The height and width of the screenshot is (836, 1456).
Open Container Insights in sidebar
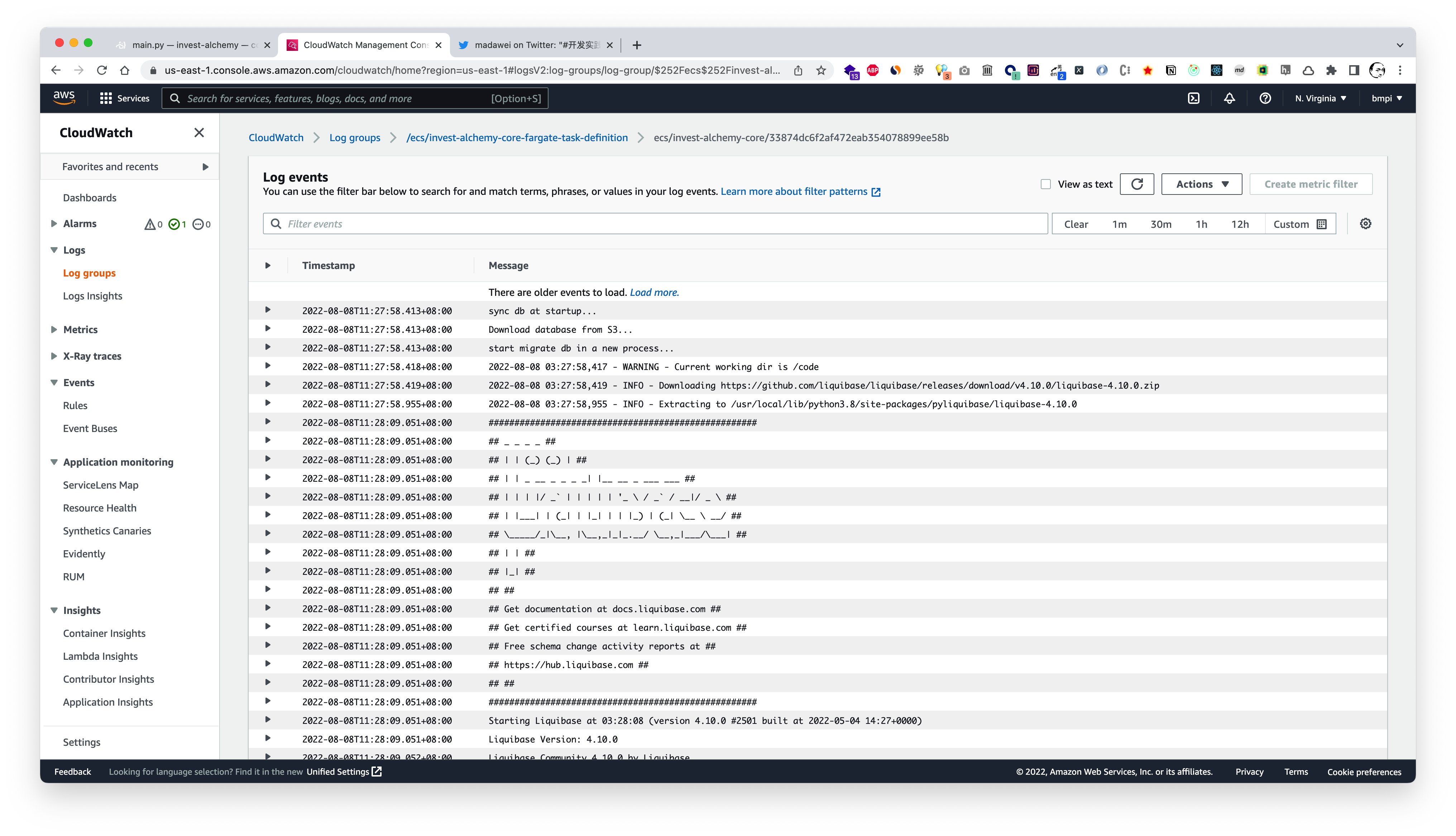104,633
